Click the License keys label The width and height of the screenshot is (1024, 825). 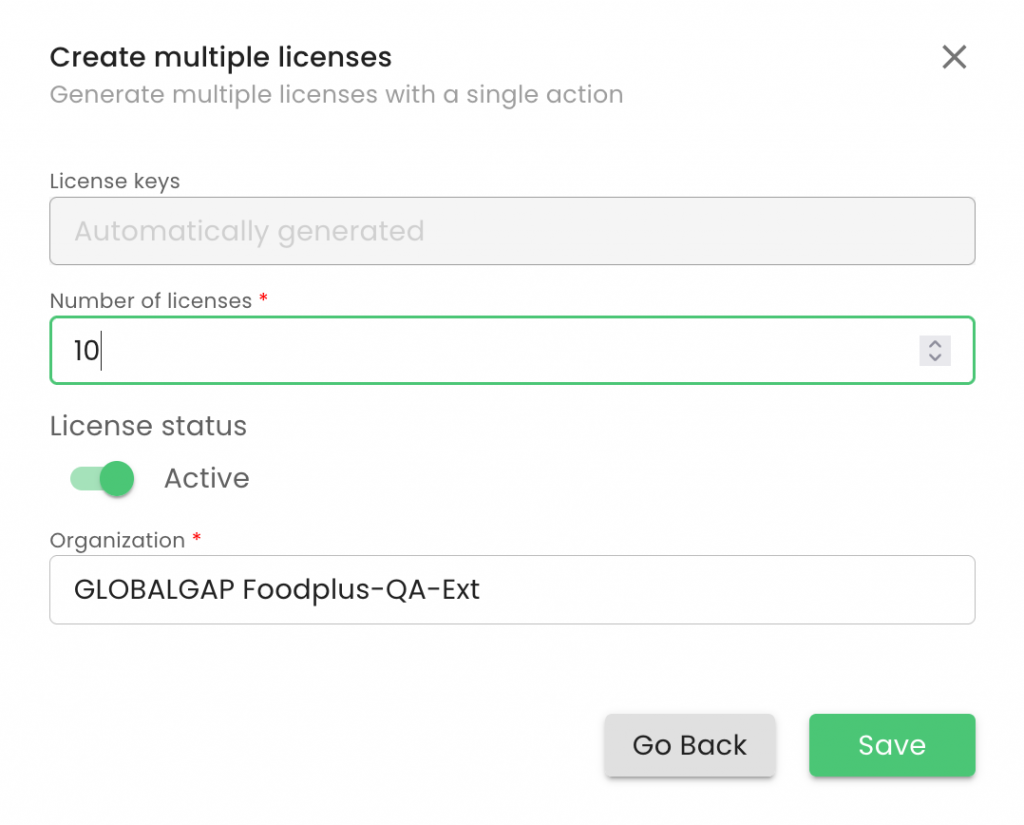click(x=115, y=182)
